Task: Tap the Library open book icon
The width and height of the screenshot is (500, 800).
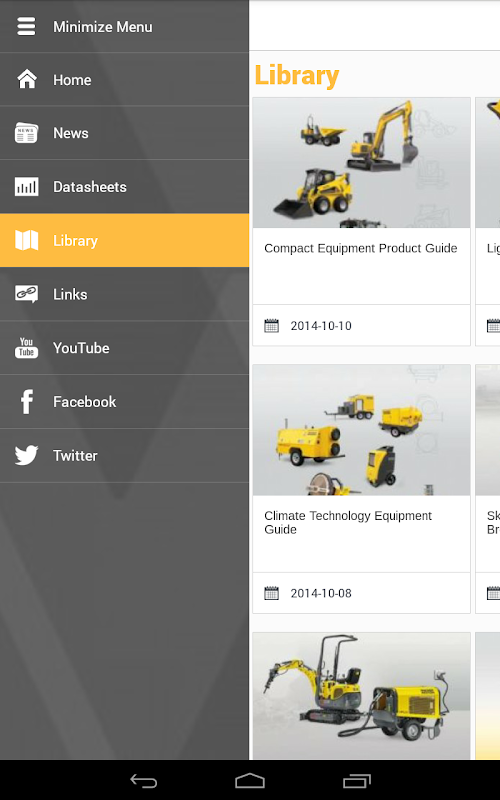Action: (x=27, y=240)
